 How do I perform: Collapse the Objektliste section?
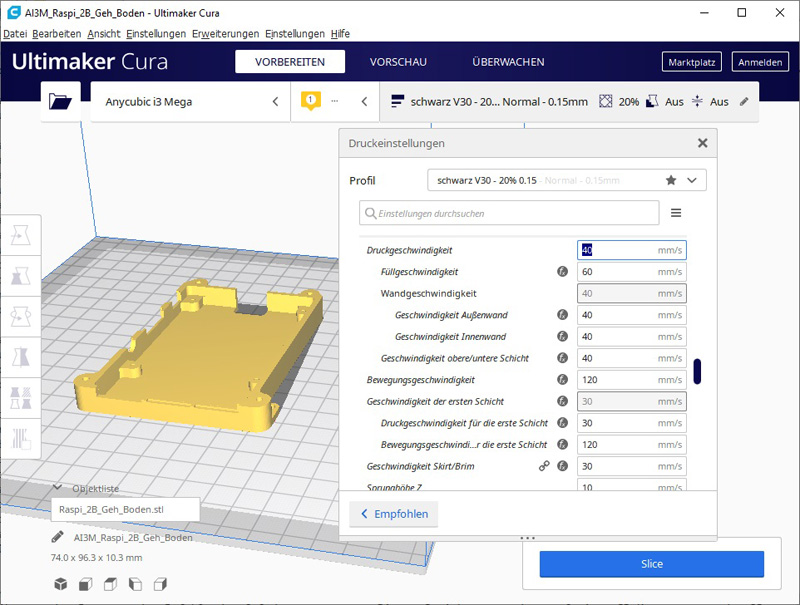(58, 488)
